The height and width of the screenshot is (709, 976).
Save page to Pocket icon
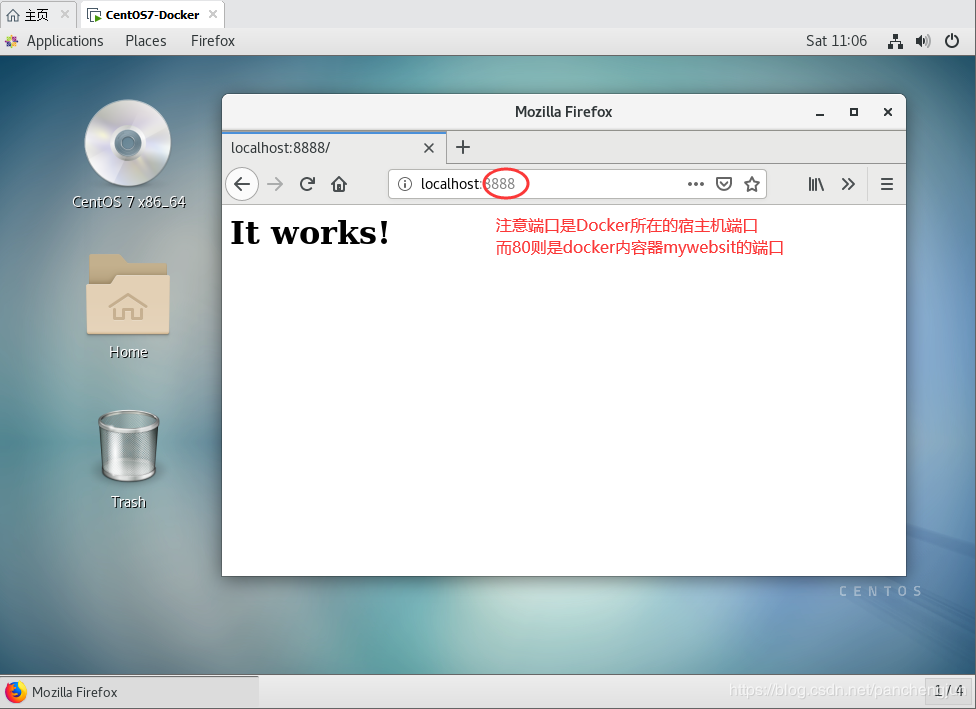[x=723, y=184]
